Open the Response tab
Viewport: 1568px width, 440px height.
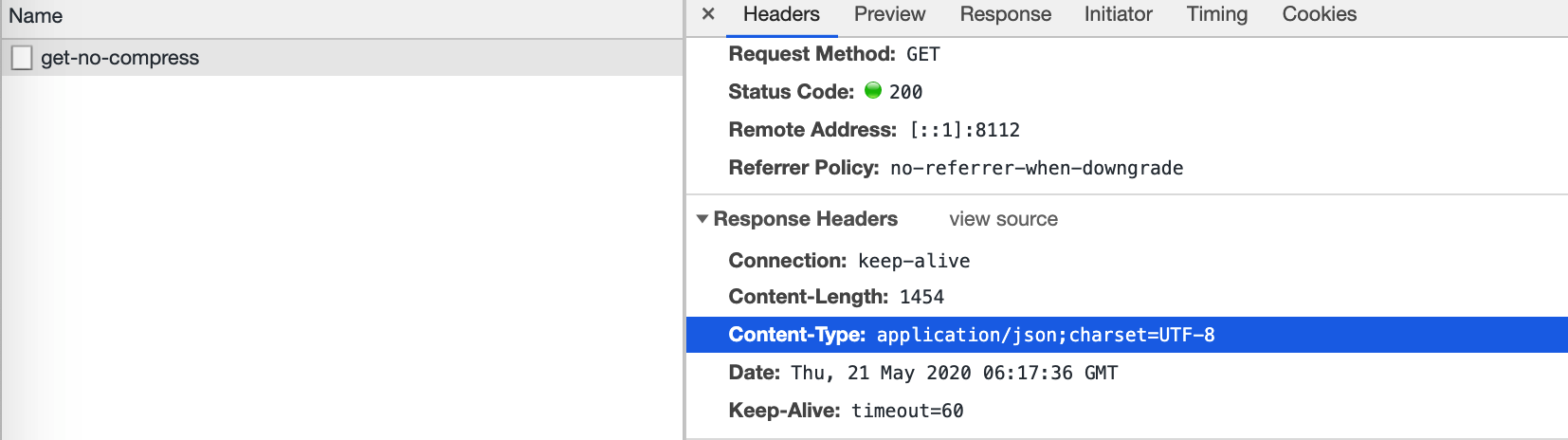[x=1005, y=14]
